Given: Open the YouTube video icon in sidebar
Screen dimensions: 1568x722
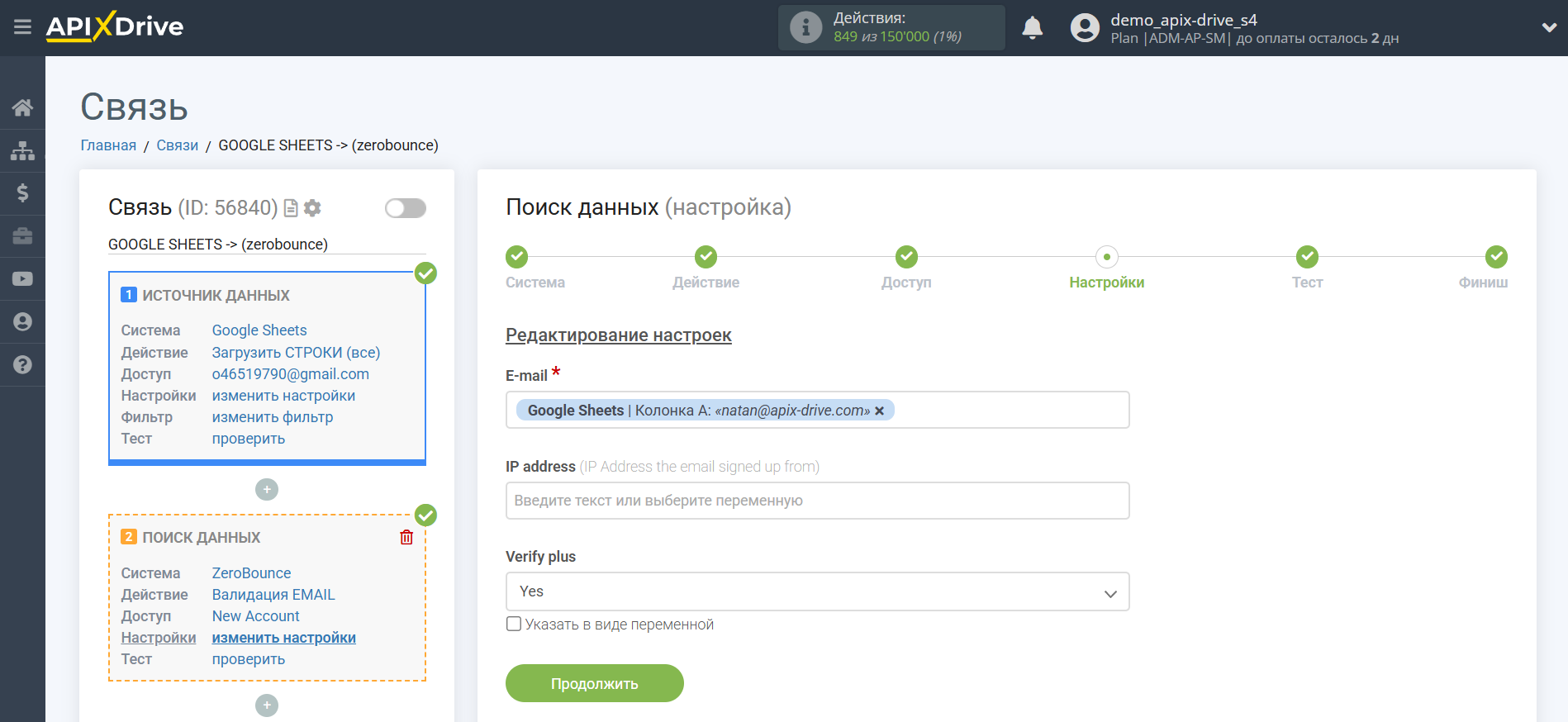Looking at the screenshot, I should click(x=22, y=279).
